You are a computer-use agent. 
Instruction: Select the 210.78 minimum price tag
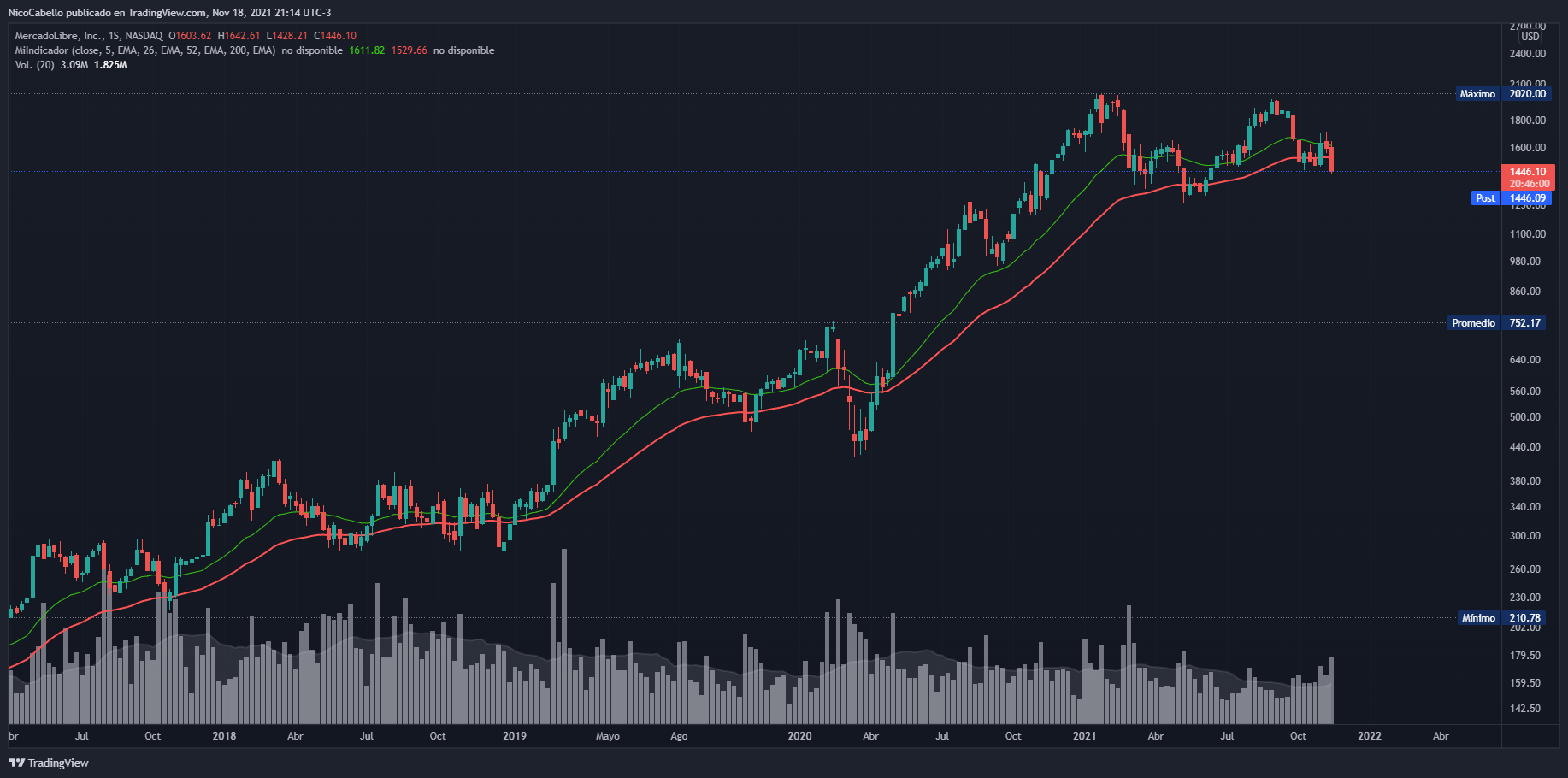coord(1525,618)
